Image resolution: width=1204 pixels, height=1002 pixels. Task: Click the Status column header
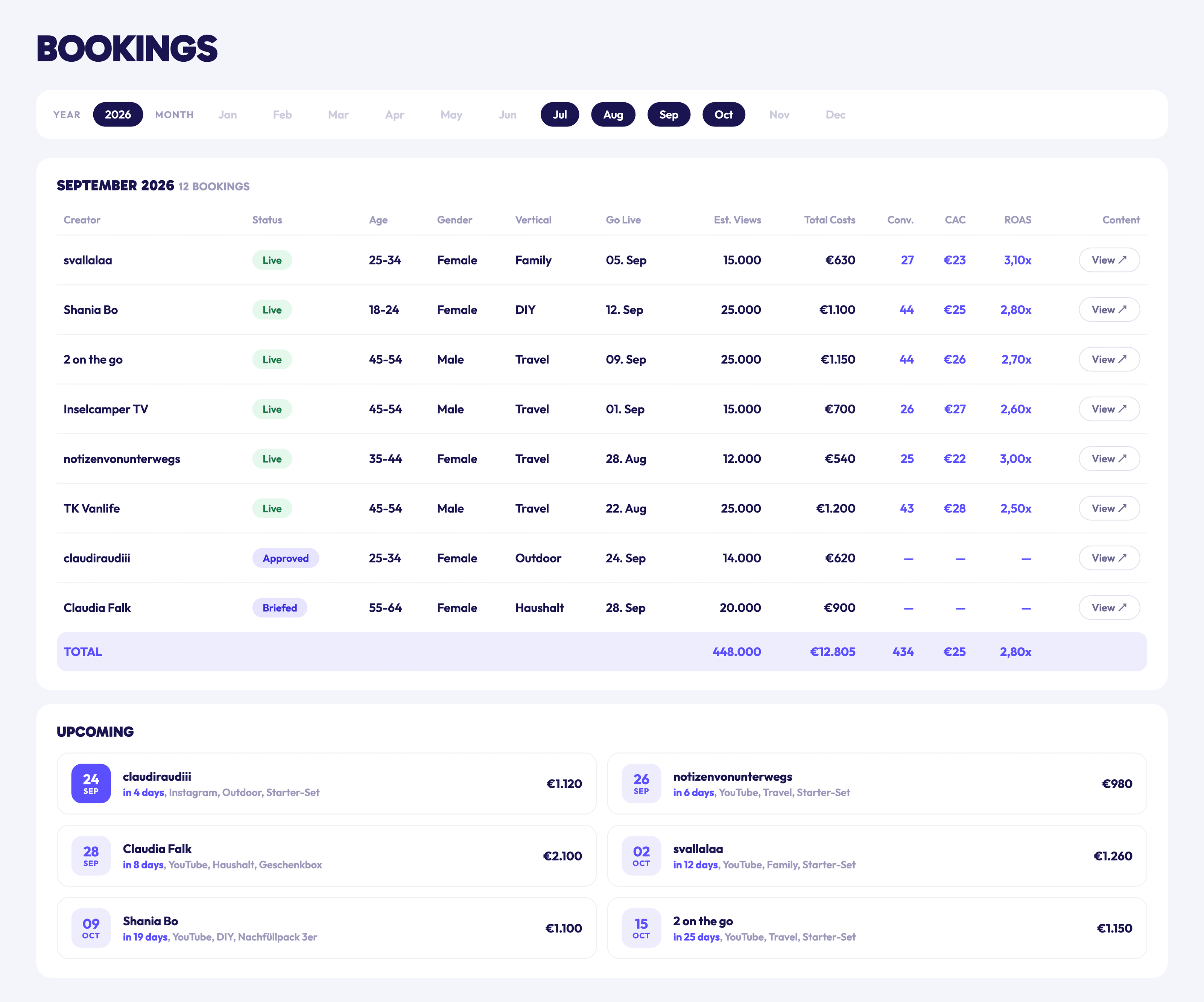click(267, 220)
